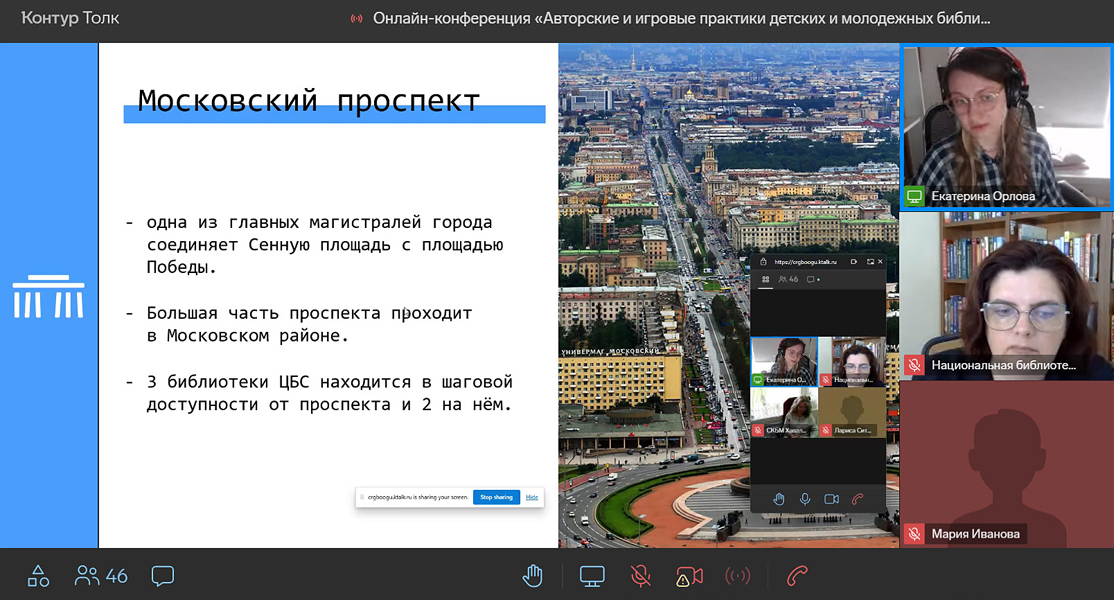
Task: Select the Национальная библиотека video tile
Action: point(1006,295)
